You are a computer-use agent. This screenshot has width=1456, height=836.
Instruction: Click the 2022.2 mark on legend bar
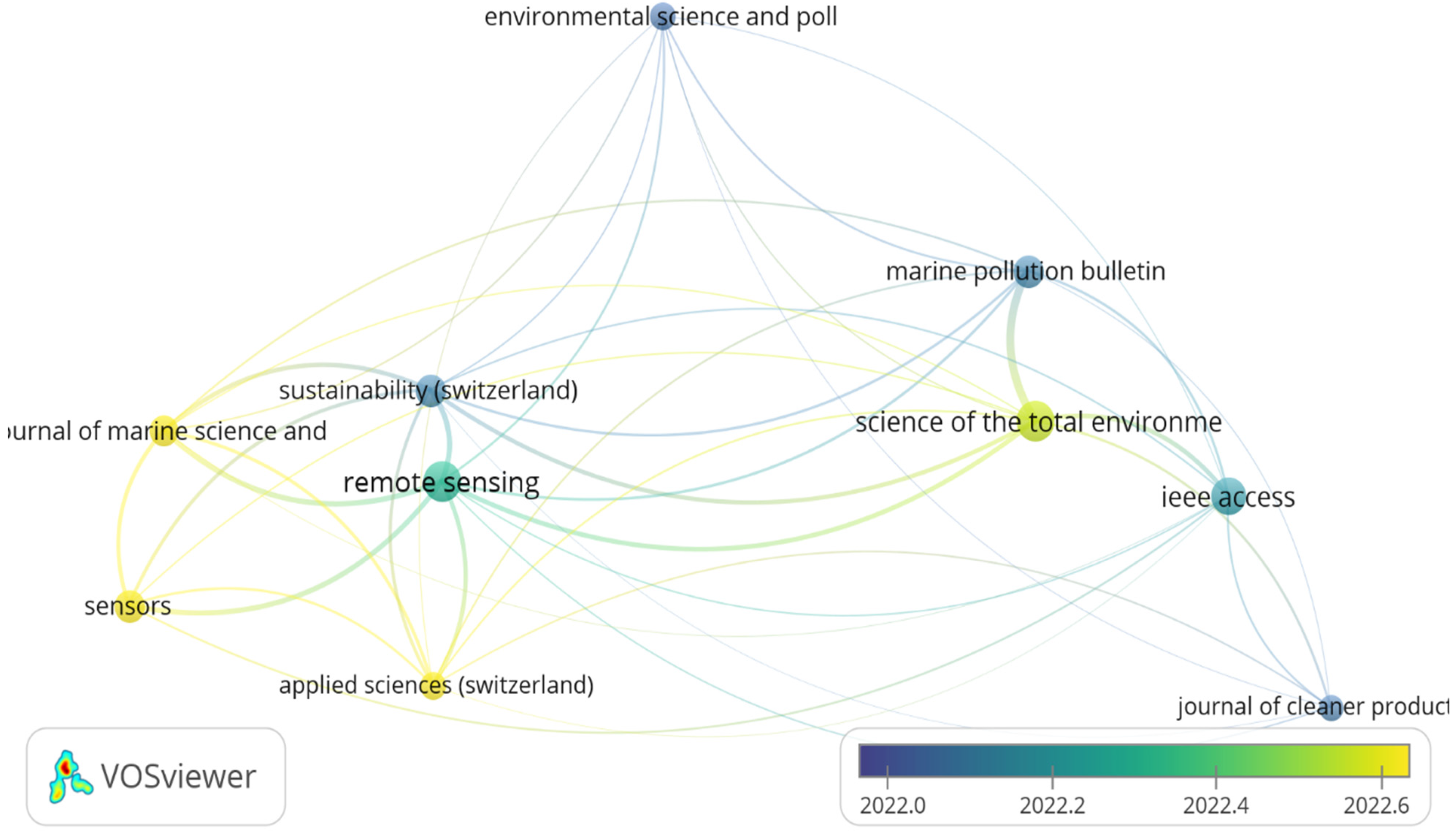[x=1052, y=777]
